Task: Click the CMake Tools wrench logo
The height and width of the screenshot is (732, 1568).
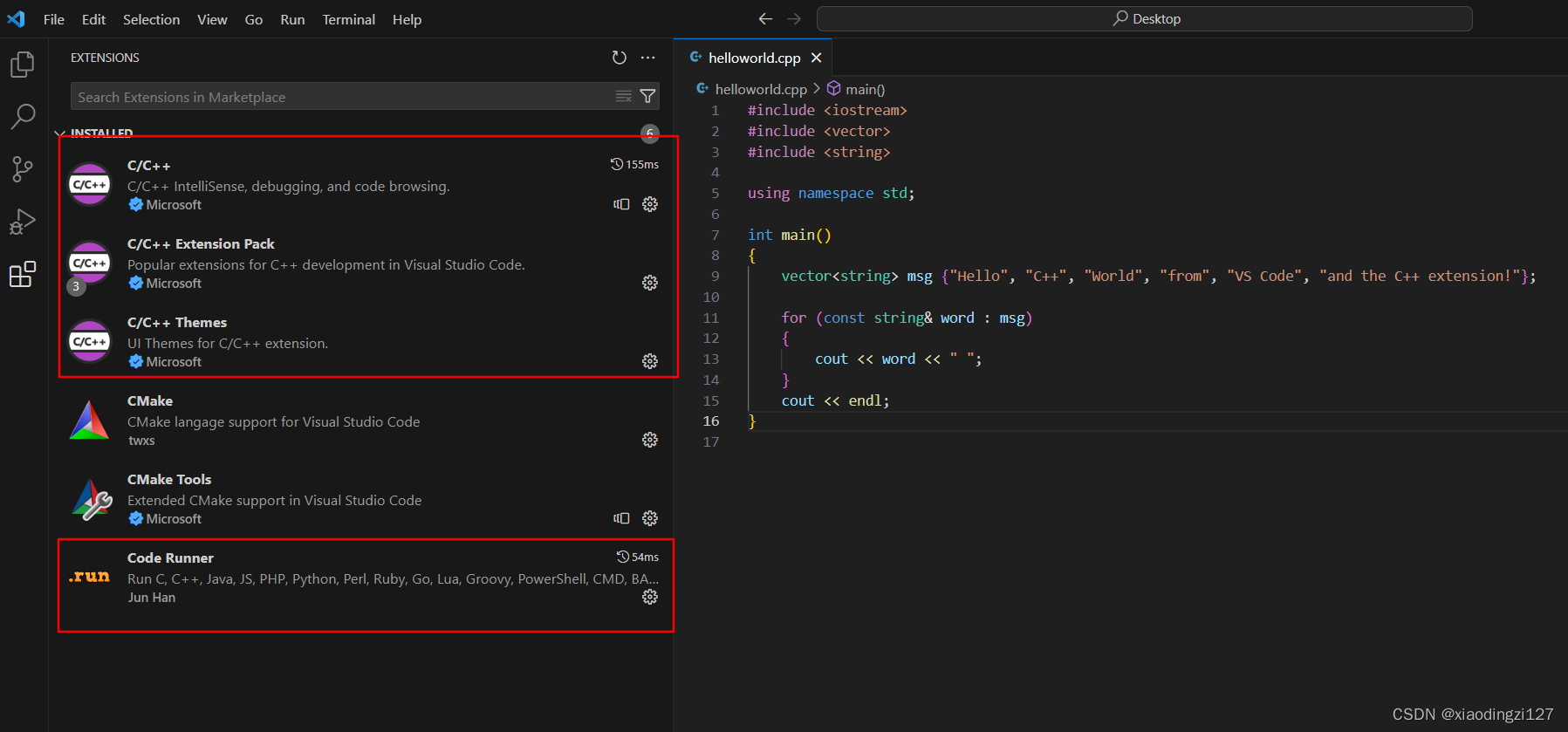Action: [x=92, y=499]
